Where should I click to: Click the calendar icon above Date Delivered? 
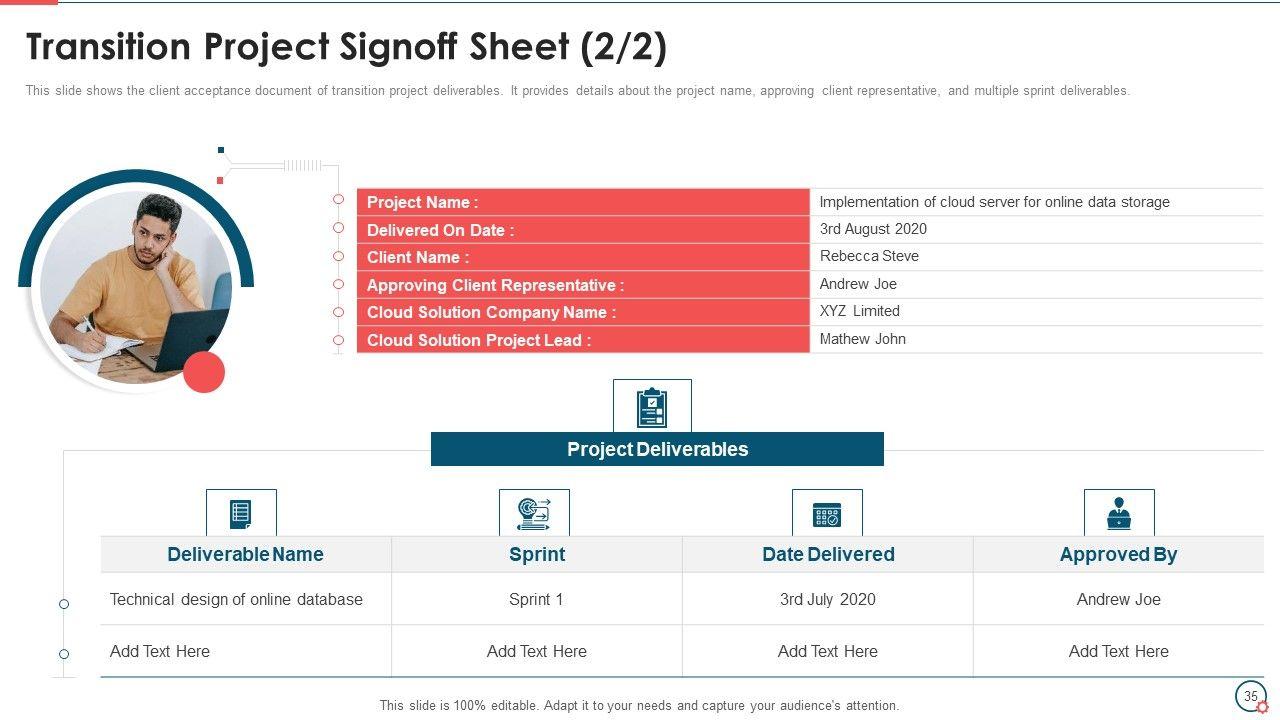(827, 514)
